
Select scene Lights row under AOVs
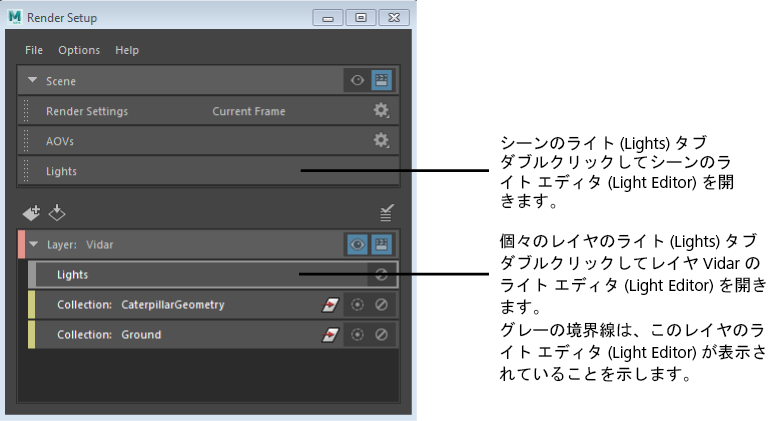point(208,171)
